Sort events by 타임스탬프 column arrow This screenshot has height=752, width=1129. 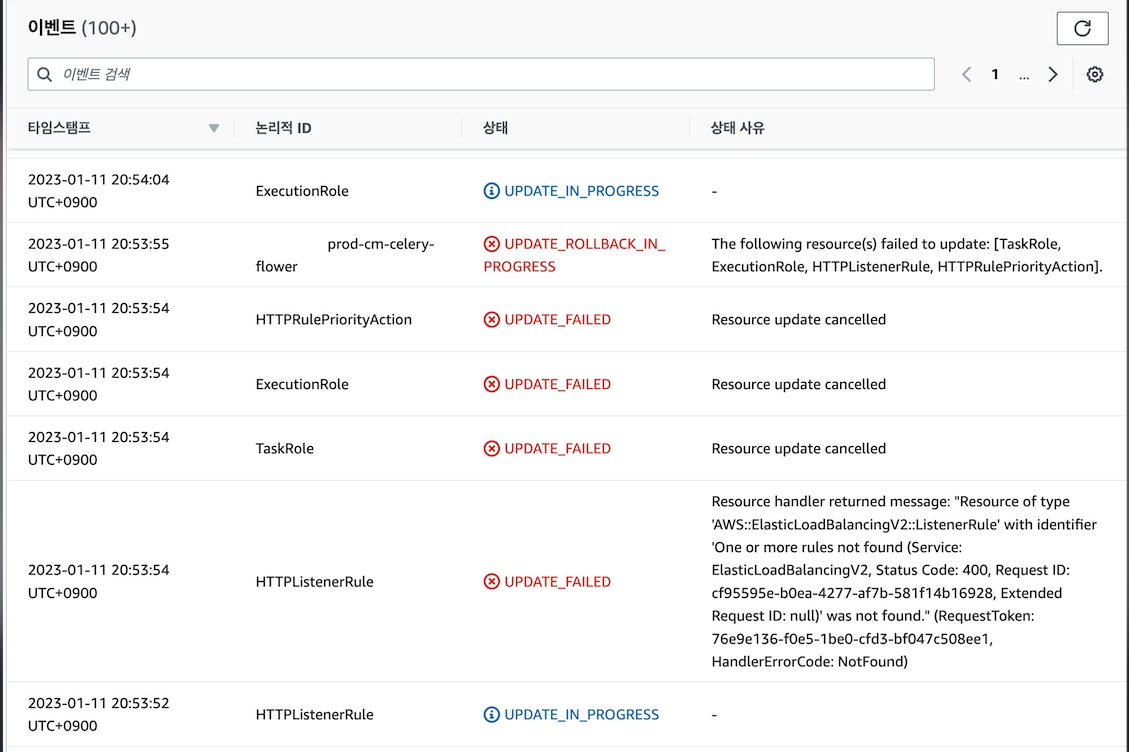click(213, 128)
